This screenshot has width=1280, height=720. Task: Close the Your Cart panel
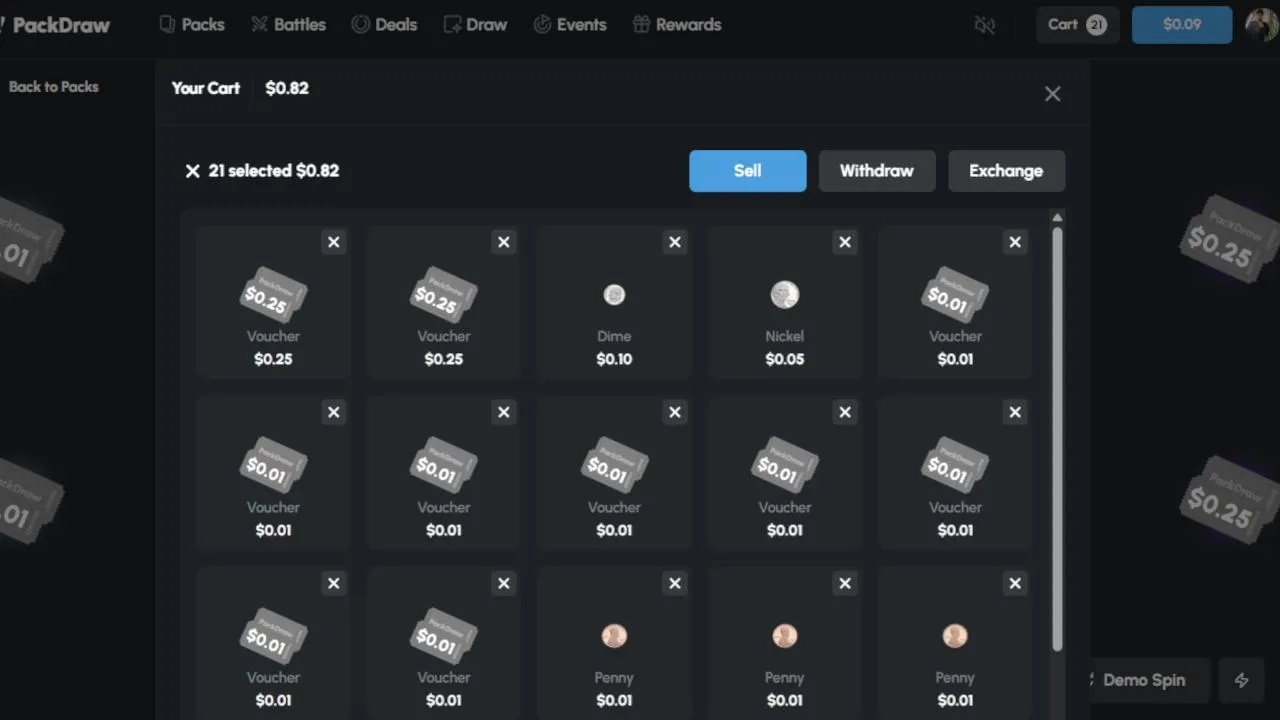pos(1052,94)
